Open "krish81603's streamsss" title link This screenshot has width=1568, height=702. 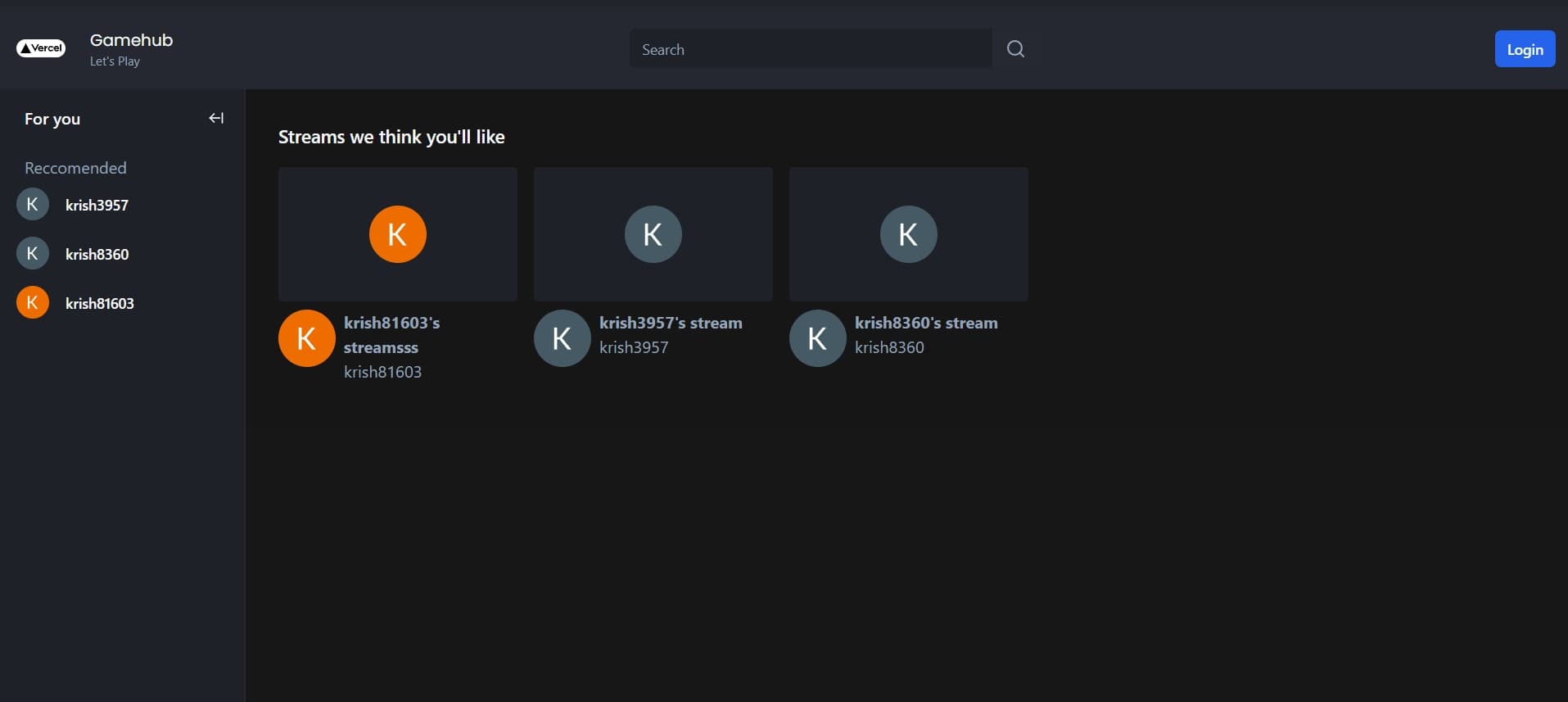391,335
